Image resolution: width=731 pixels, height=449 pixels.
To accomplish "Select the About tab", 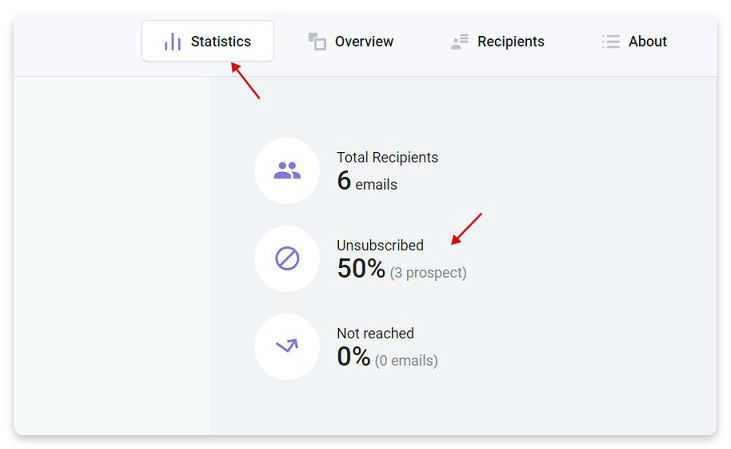I will (634, 41).
